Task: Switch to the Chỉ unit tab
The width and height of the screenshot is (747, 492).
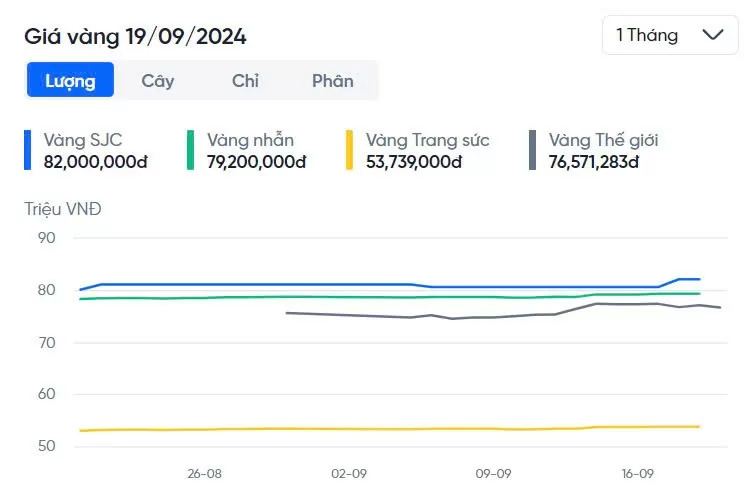Action: [x=245, y=80]
